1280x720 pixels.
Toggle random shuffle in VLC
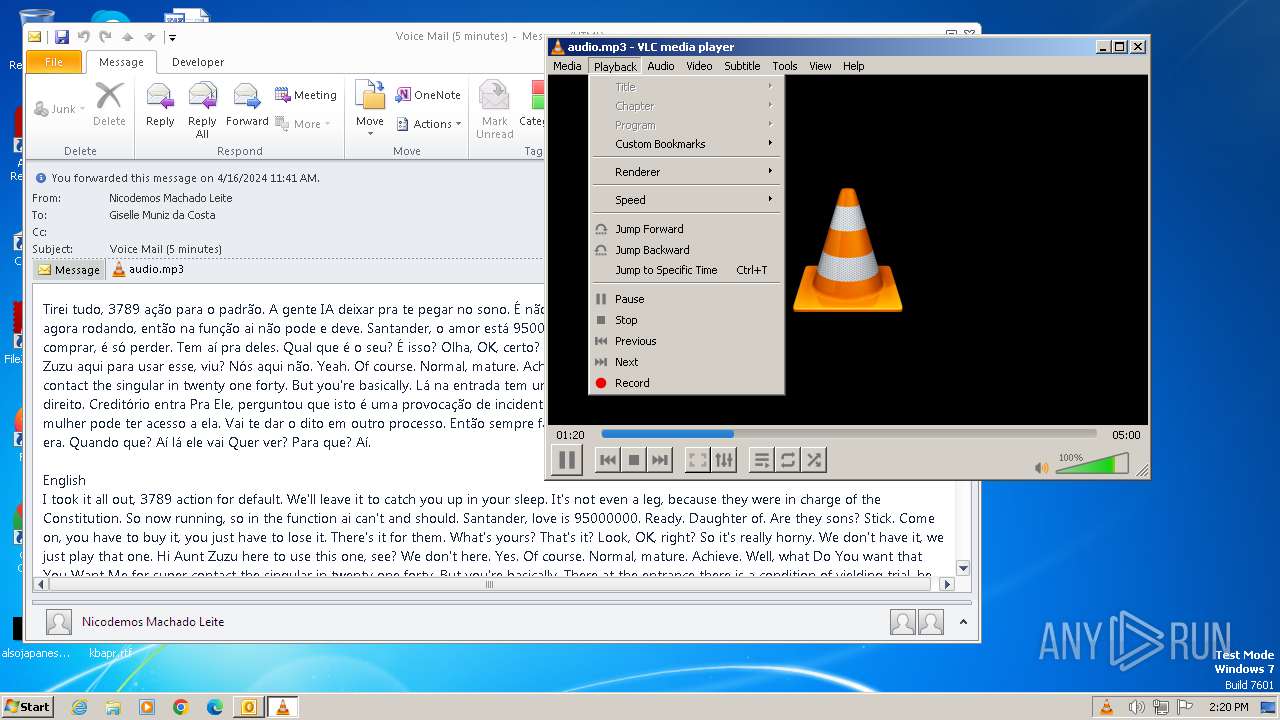tap(814, 460)
